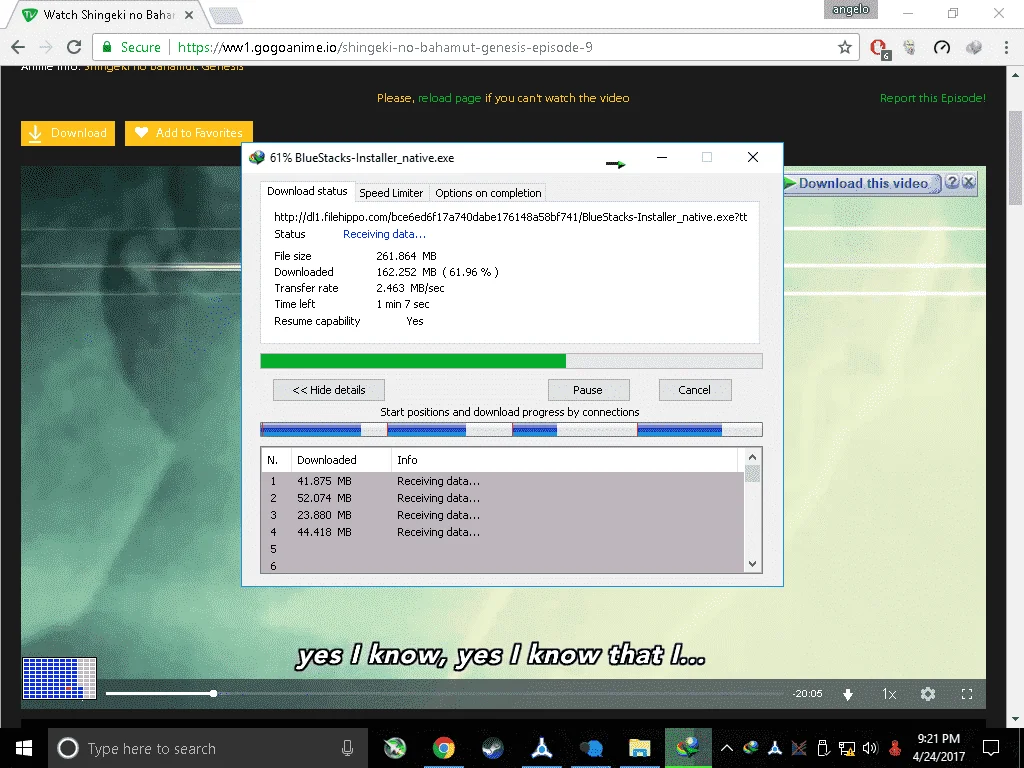The image size is (1024, 768).
Task: Select connection row 4 with 44.418 MB
Action: click(502, 532)
